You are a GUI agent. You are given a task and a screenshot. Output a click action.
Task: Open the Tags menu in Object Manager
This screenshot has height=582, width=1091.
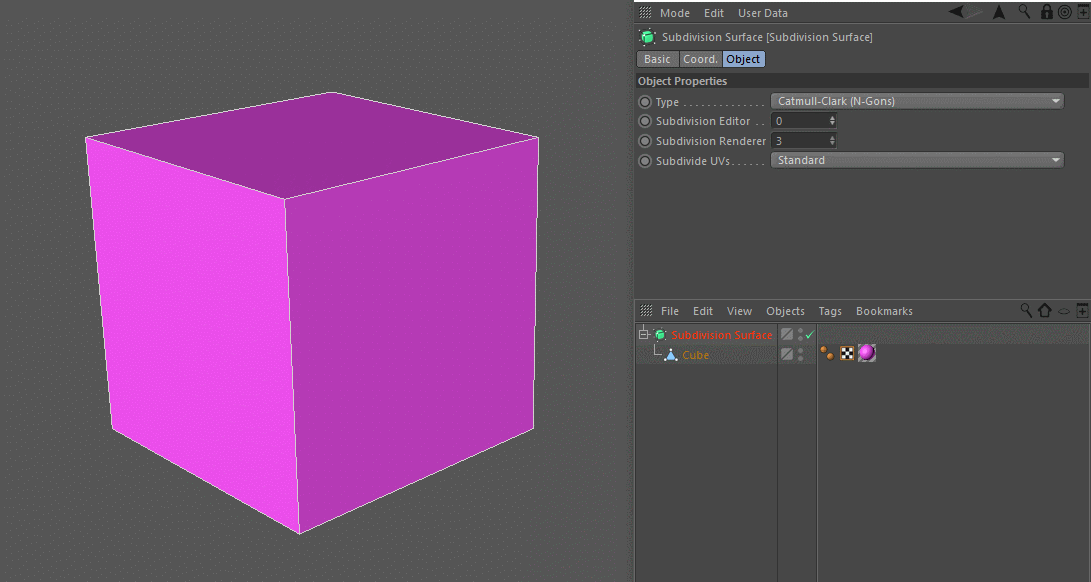(x=829, y=311)
